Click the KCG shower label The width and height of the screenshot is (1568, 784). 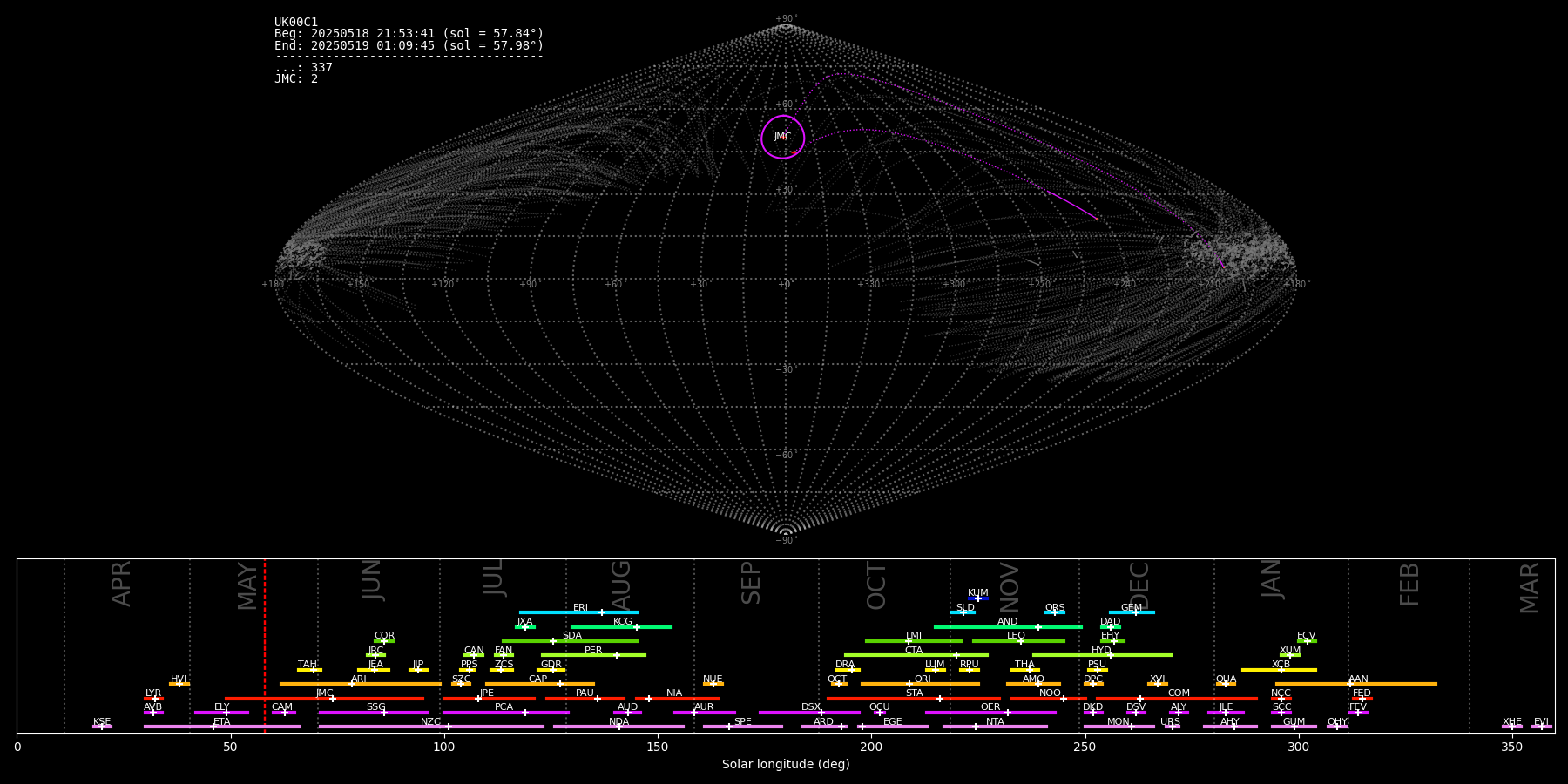[x=623, y=622]
